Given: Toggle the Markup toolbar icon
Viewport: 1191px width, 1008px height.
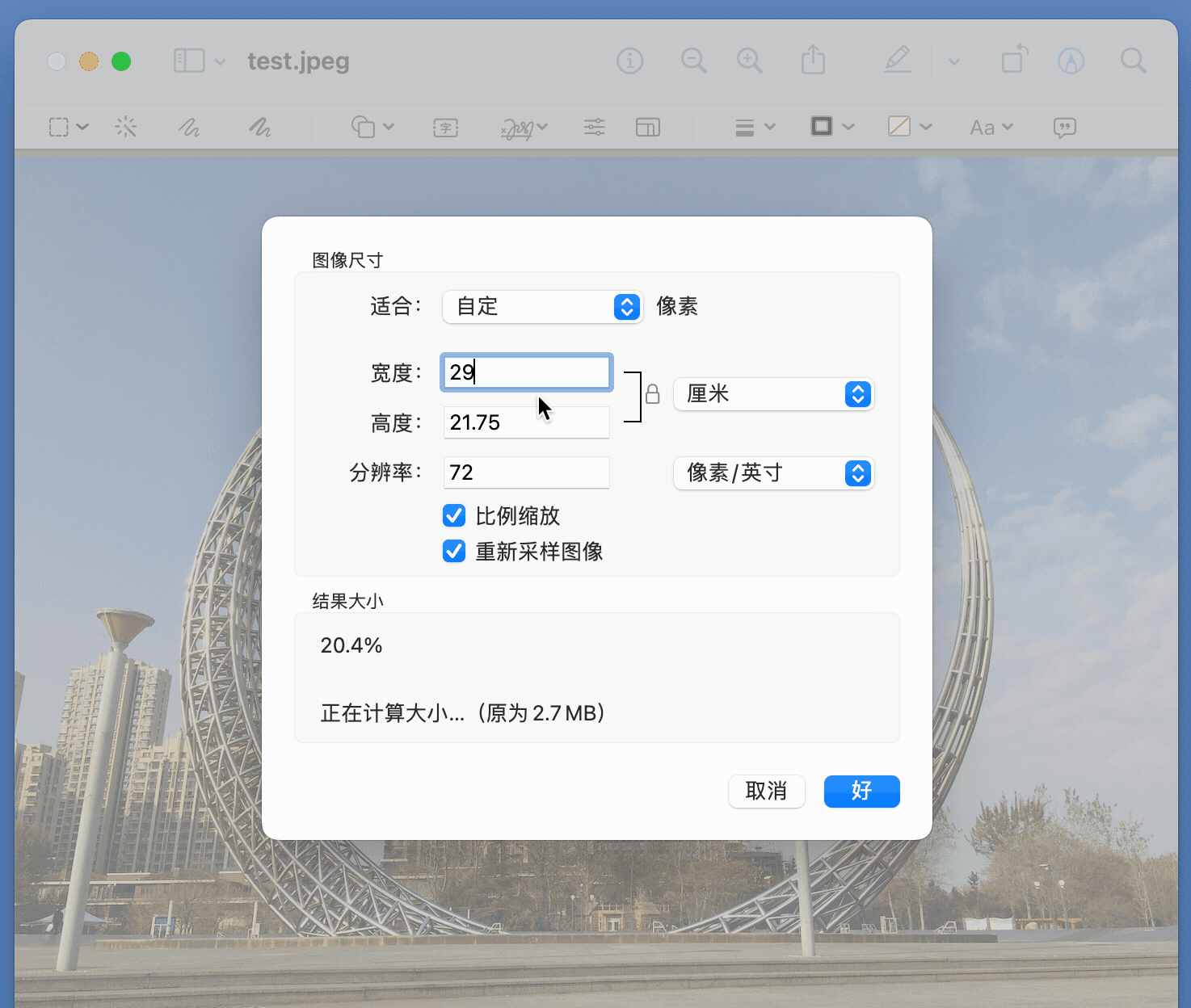Looking at the screenshot, I should 1071,61.
